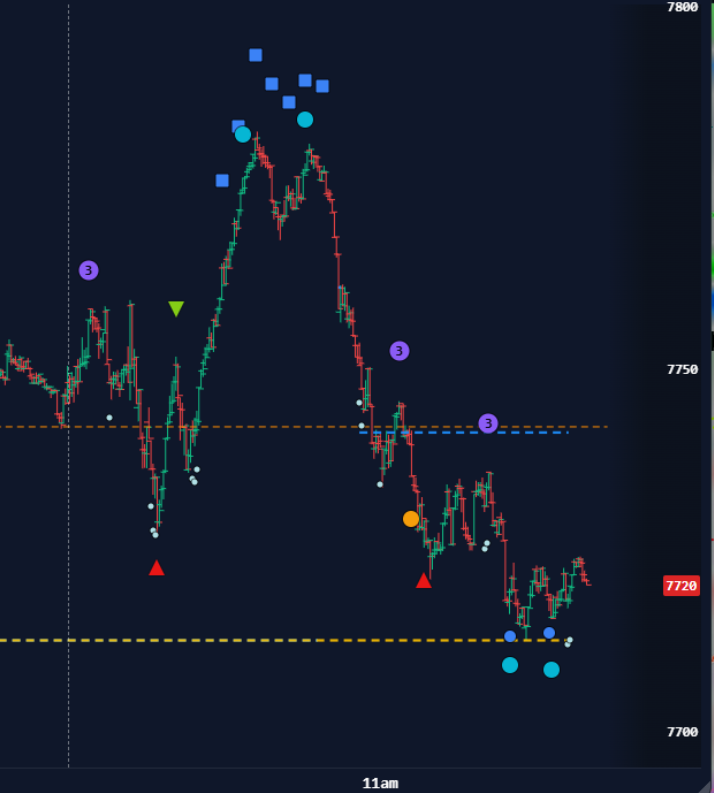Click the 11am time axis label
Image resolution: width=714 pixels, height=793 pixels.
(380, 783)
